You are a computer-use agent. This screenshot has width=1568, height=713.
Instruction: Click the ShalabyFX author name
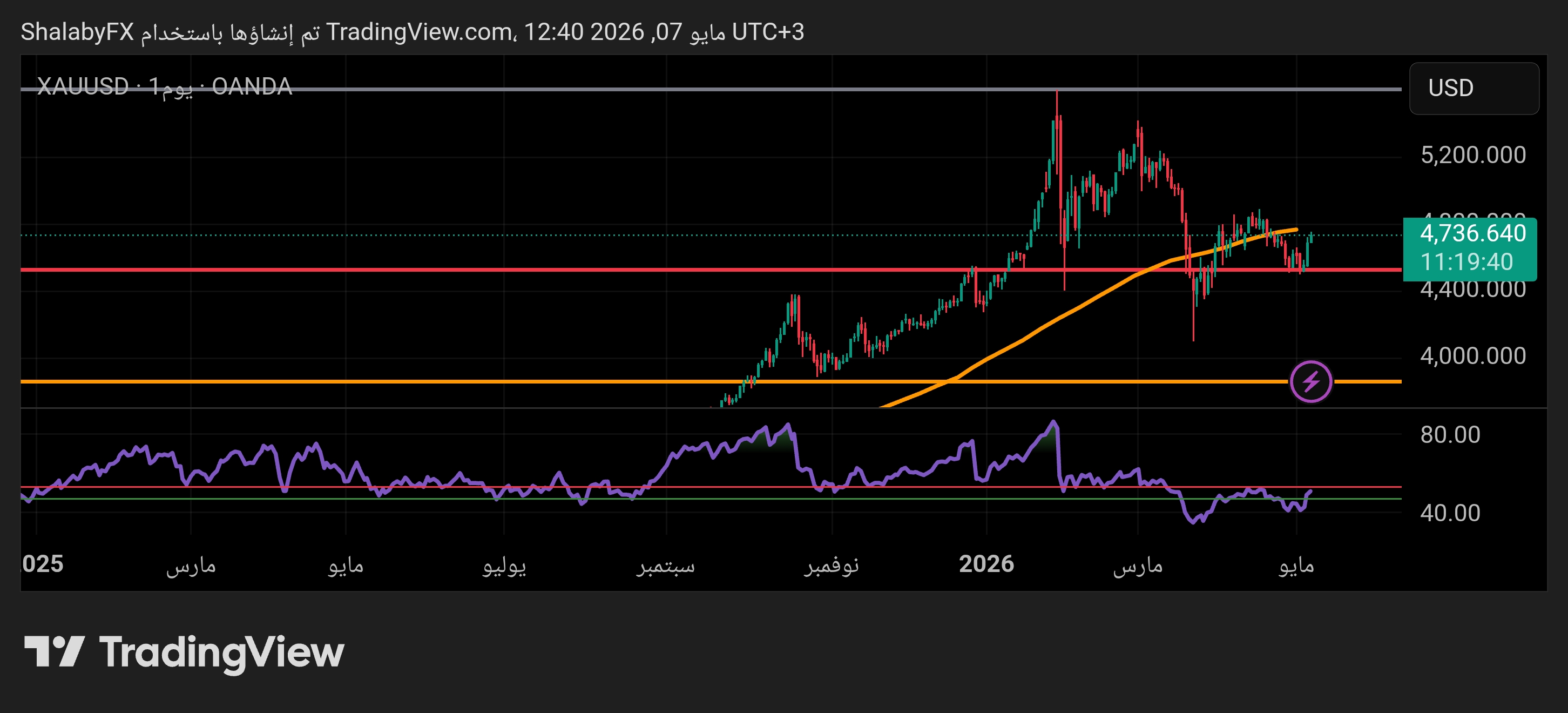(77, 32)
